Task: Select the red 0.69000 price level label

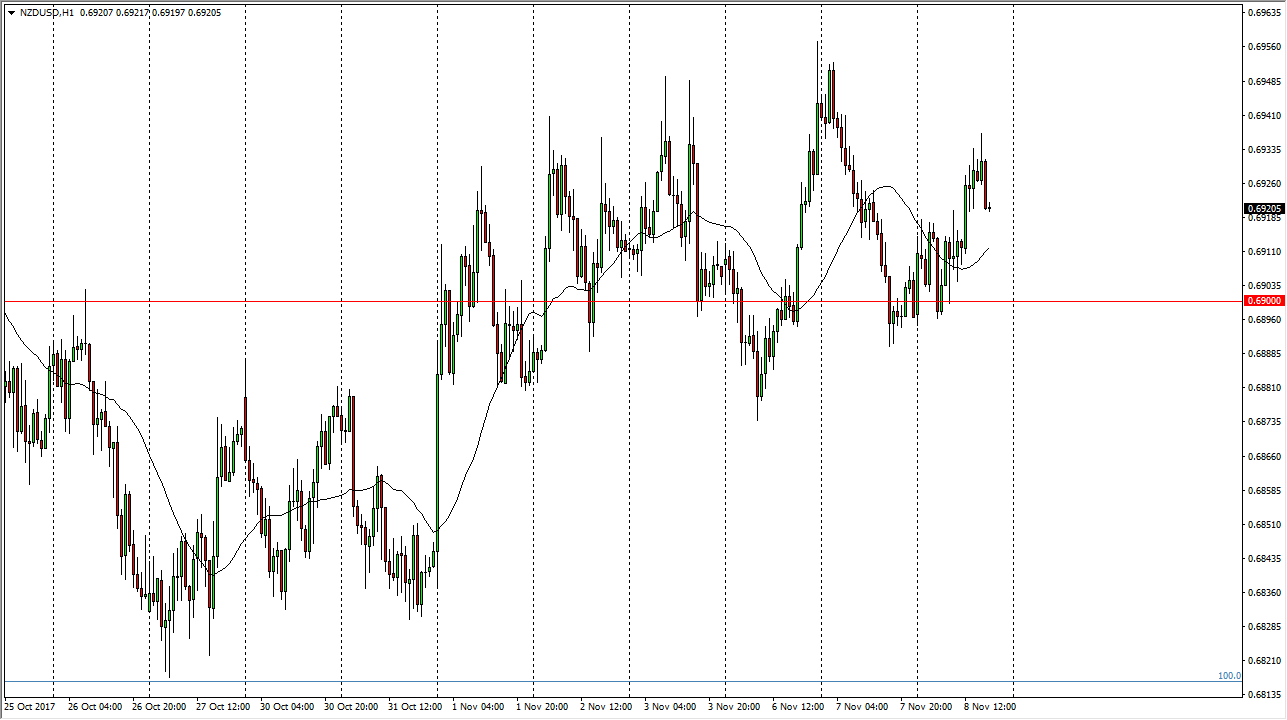Action: click(1264, 301)
